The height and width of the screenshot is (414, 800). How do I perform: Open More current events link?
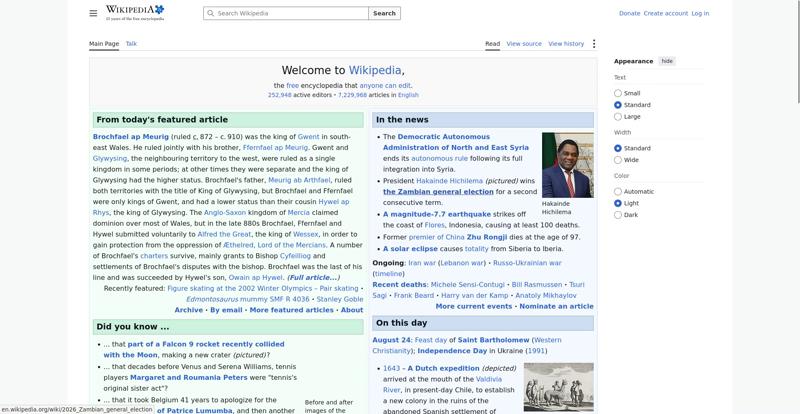coord(473,307)
